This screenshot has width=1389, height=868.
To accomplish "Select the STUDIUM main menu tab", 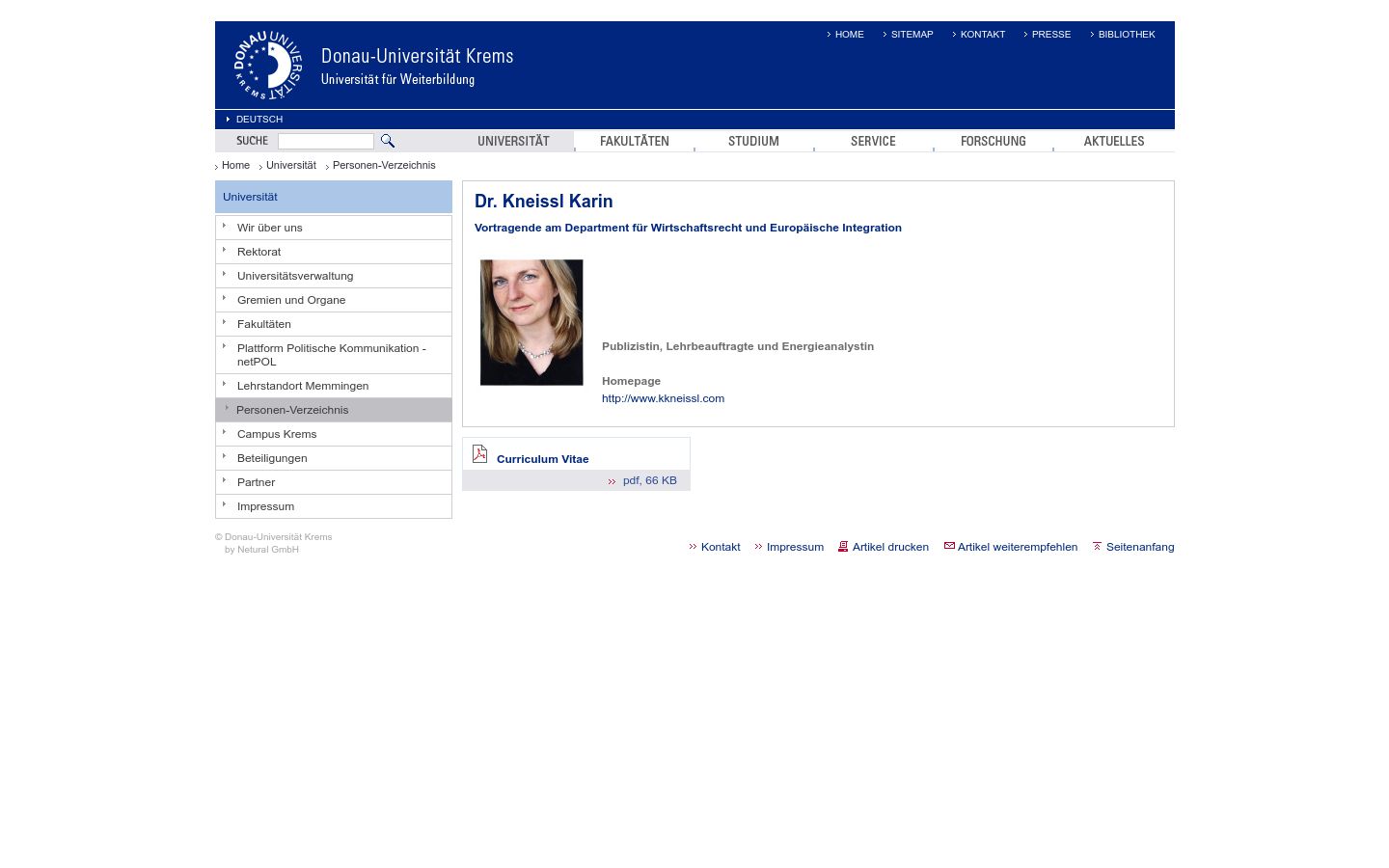I will 753,141.
